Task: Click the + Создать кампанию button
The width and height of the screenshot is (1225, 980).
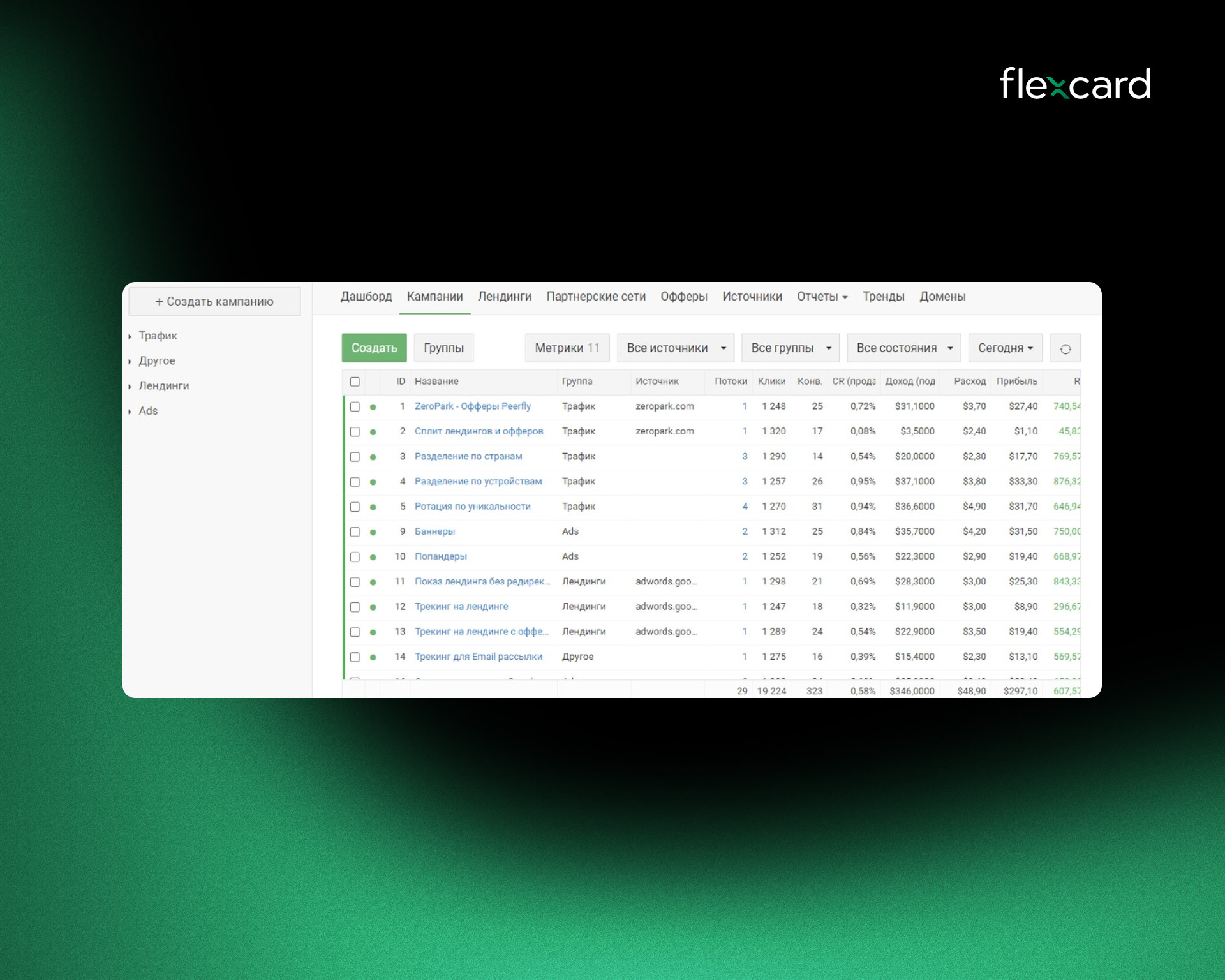Action: [214, 302]
